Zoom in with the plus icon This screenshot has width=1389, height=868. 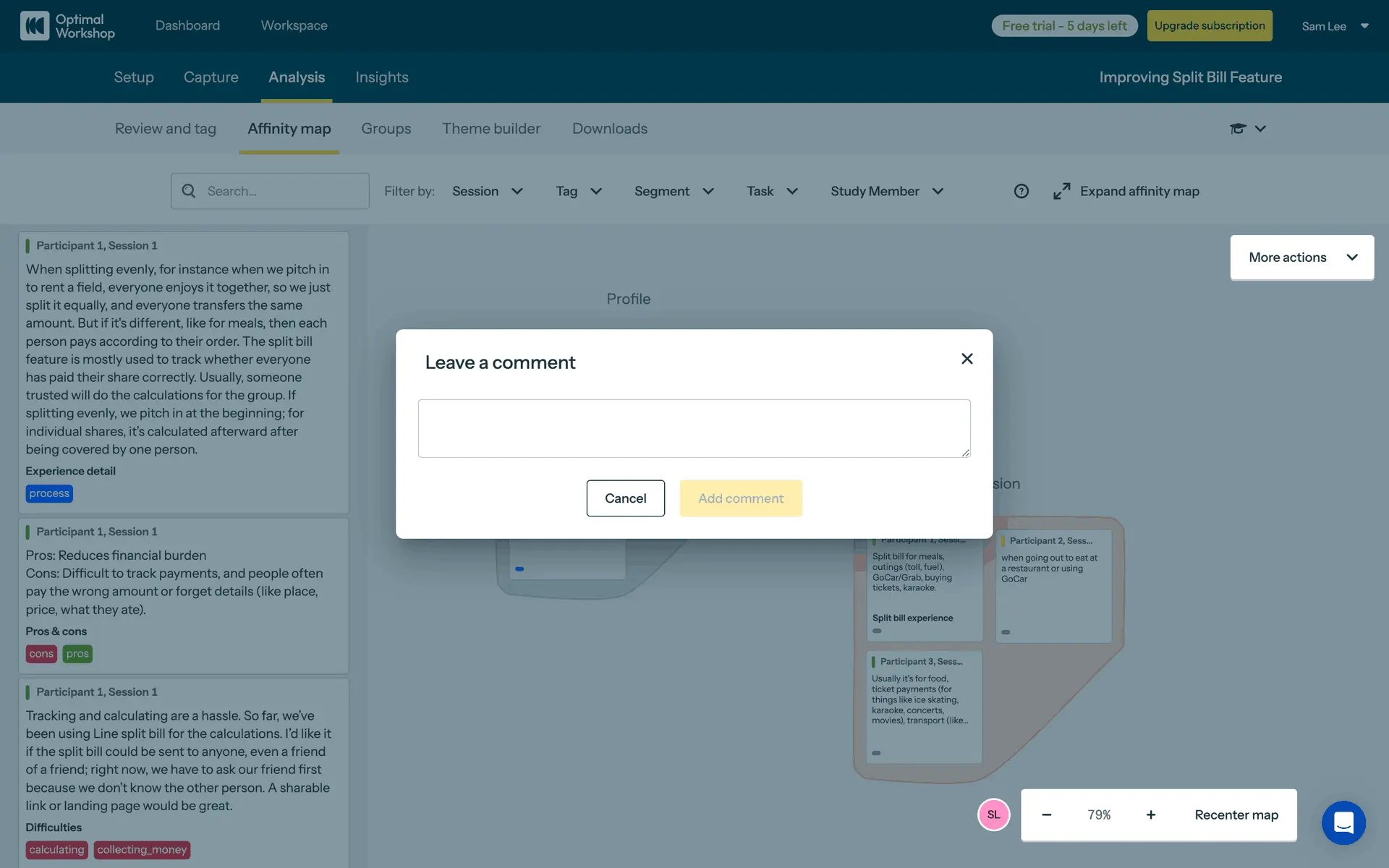coord(1150,815)
